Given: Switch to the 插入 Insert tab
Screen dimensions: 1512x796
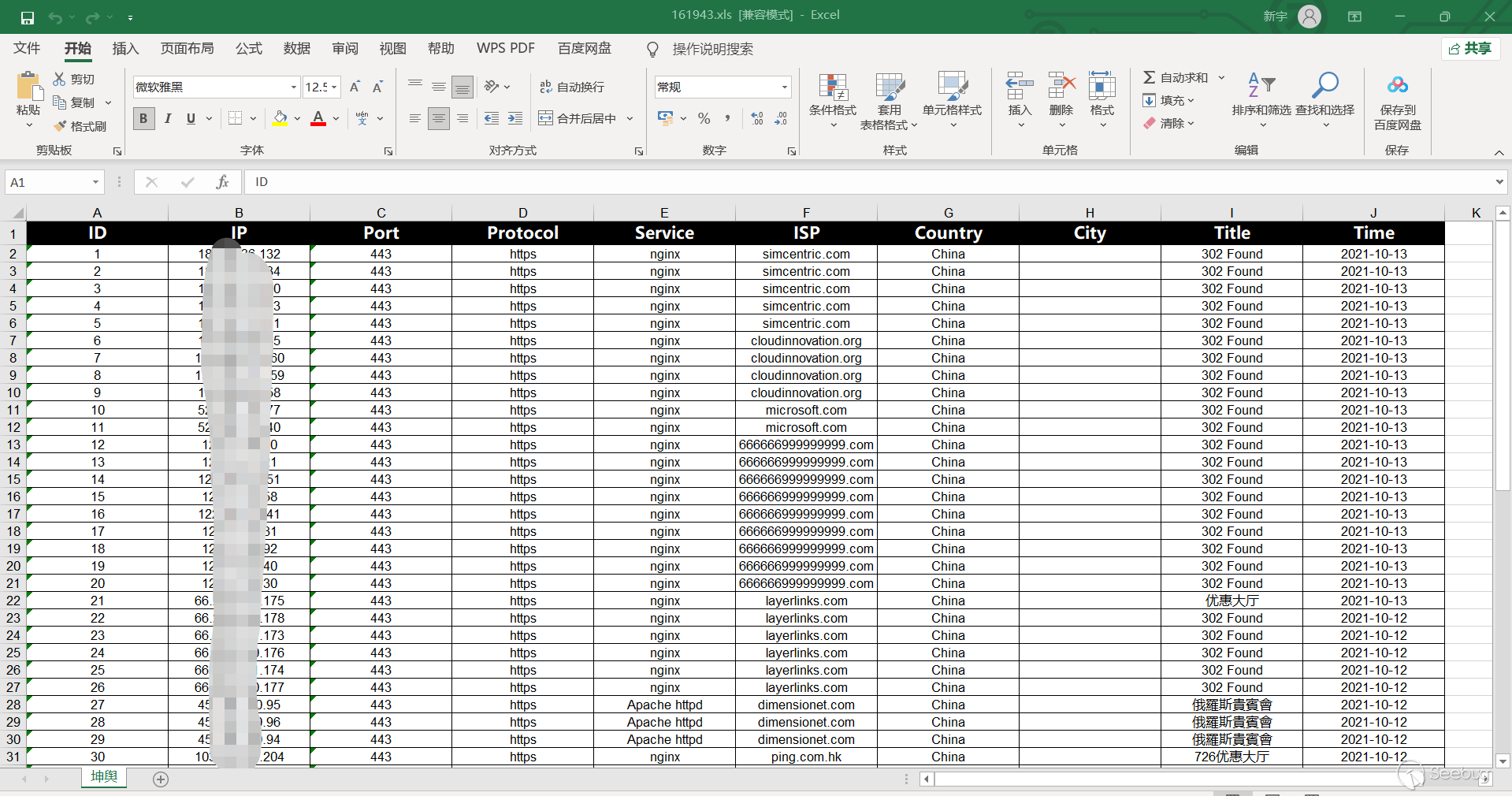Looking at the screenshot, I should [x=125, y=49].
